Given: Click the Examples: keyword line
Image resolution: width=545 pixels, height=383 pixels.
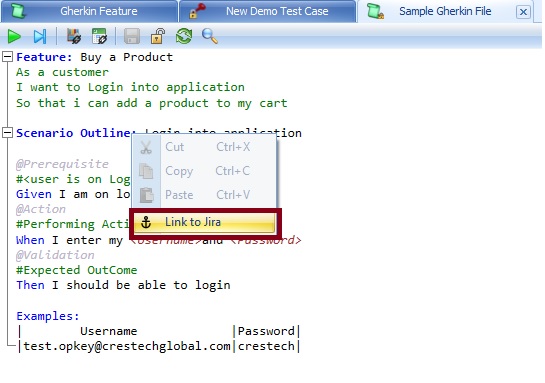Looking at the screenshot, I should tap(48, 316).
